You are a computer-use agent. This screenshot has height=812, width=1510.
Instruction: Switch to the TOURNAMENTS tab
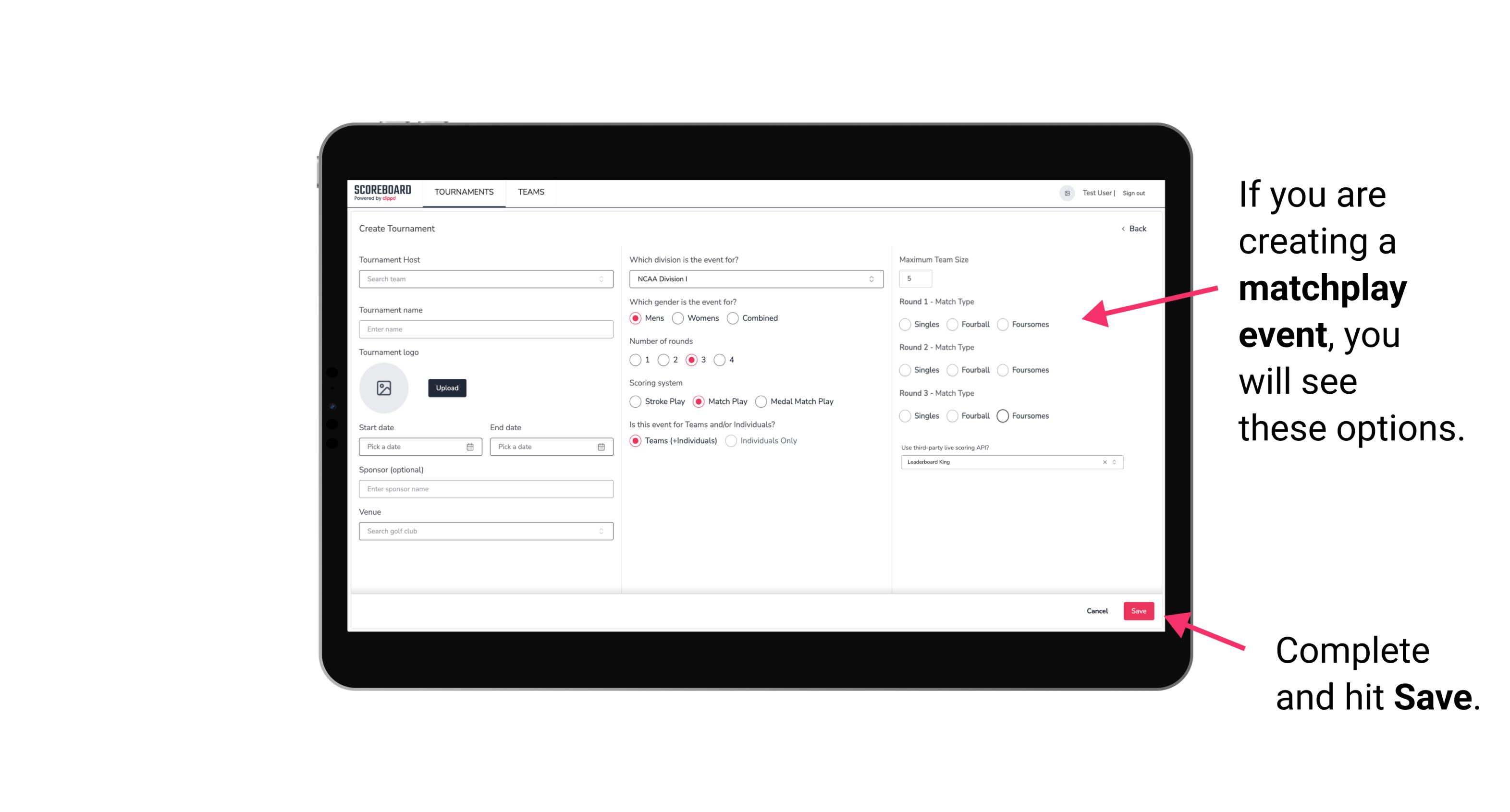pyautogui.click(x=463, y=192)
